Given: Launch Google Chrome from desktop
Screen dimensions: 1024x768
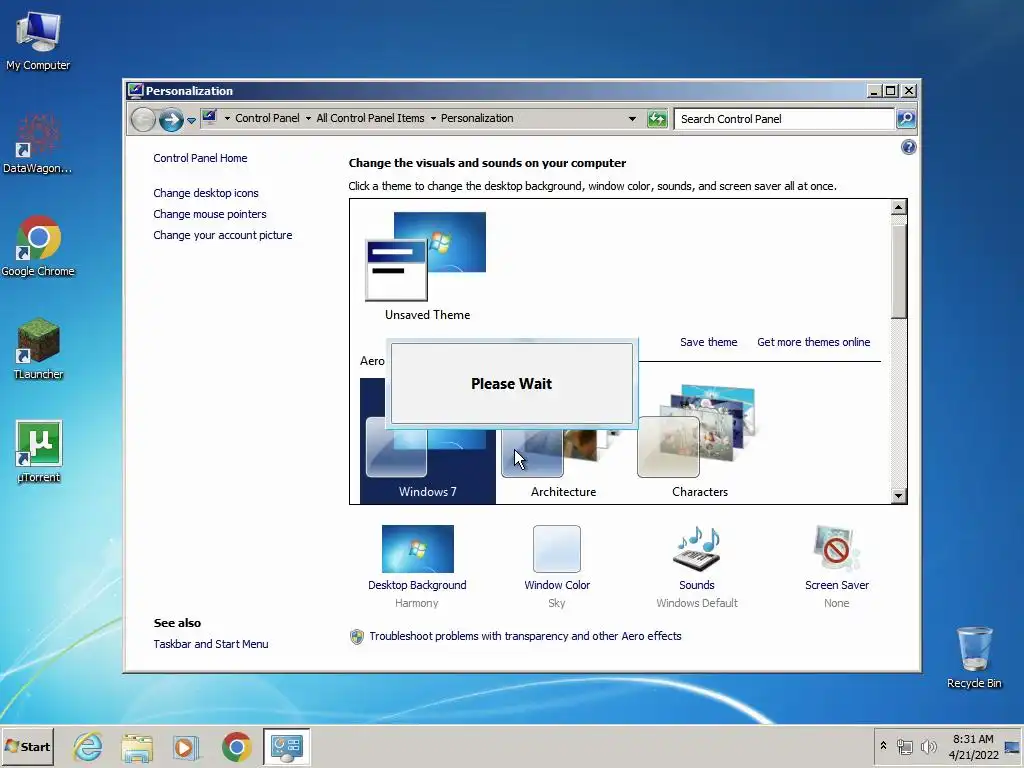Looking at the screenshot, I should 38,246.
